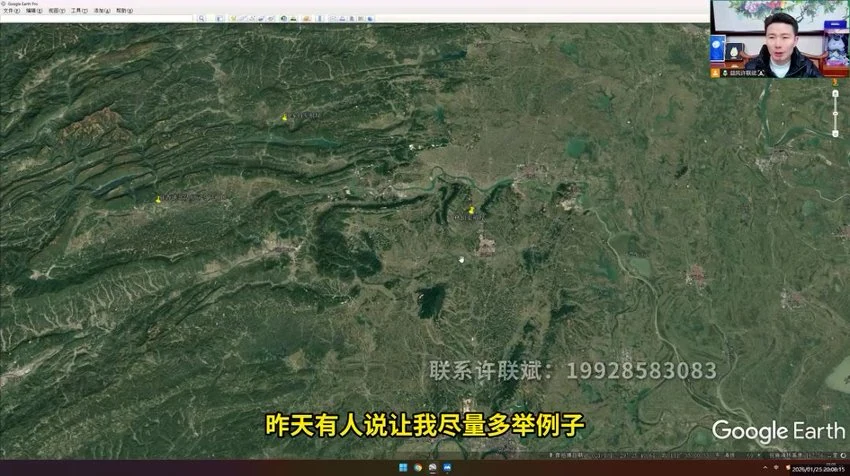
Task: Toggle sunlight across the landscape
Action: pos(295,18)
